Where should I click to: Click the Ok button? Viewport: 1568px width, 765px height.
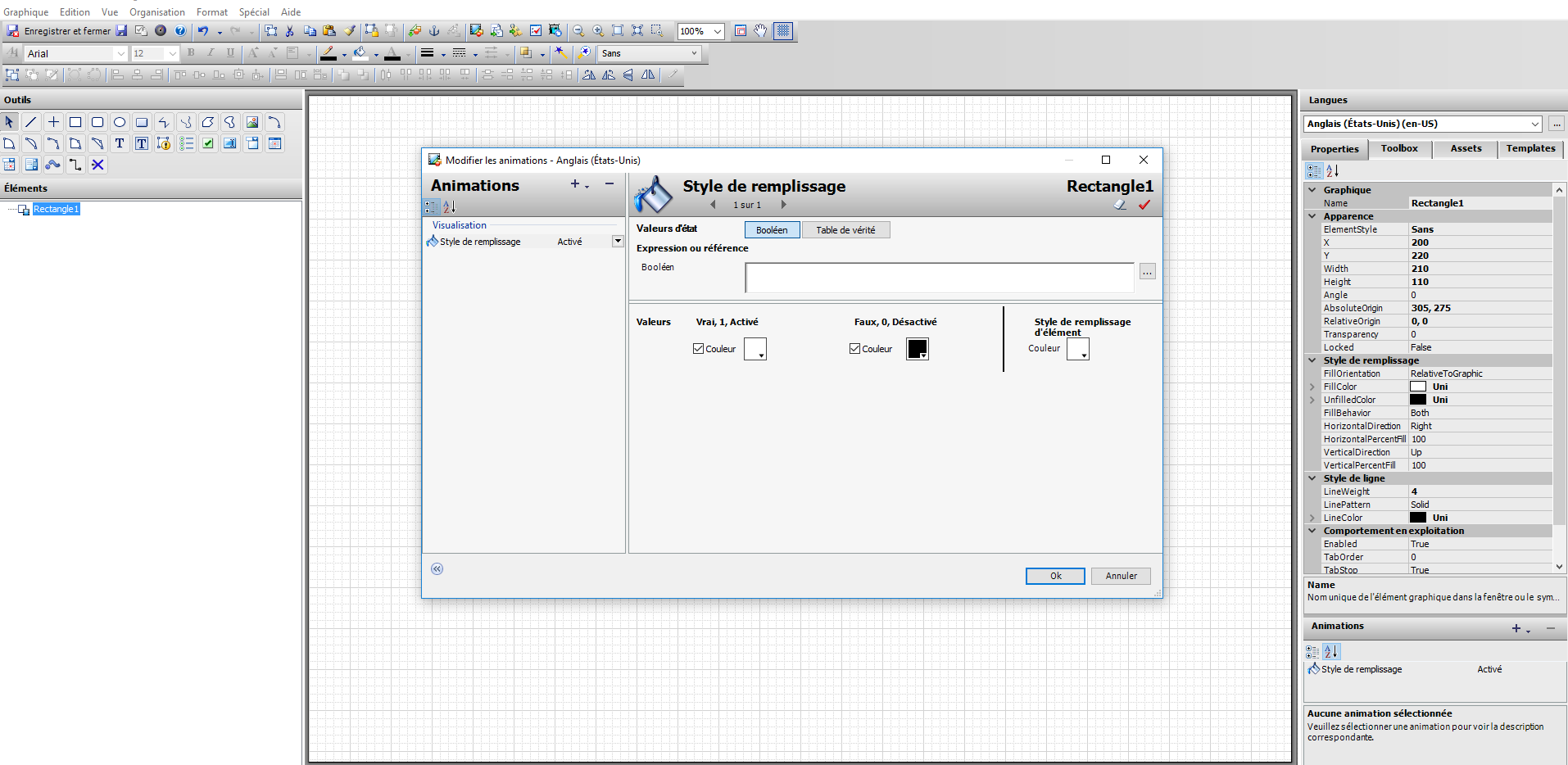(x=1055, y=576)
